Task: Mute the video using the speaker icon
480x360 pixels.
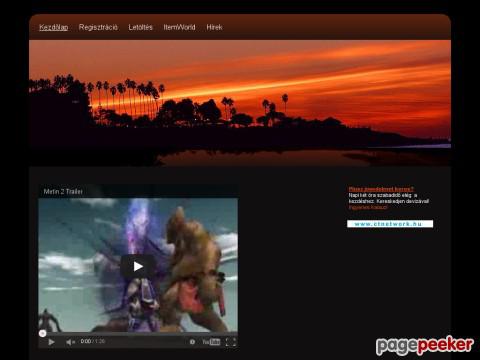Action: (70, 342)
